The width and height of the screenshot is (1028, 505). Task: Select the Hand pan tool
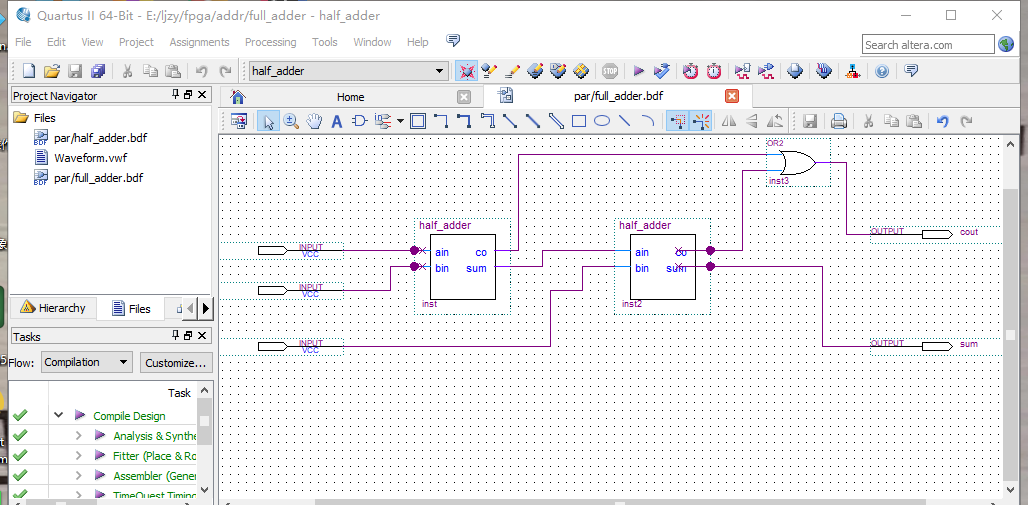(x=315, y=121)
